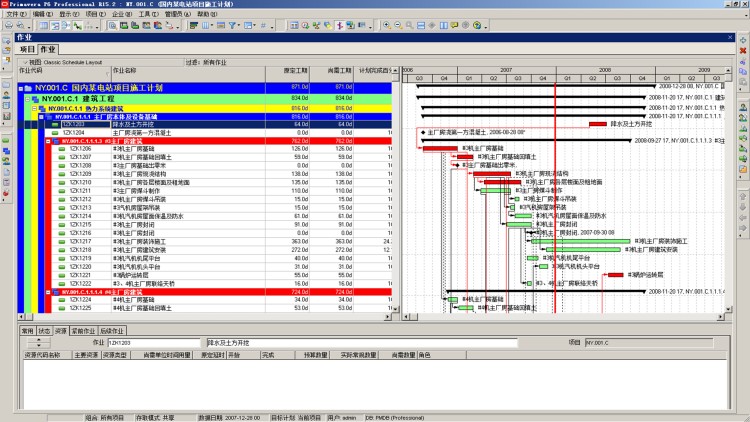Open the 显示 menu
Screen dimensions: 750x422
(69, 14)
